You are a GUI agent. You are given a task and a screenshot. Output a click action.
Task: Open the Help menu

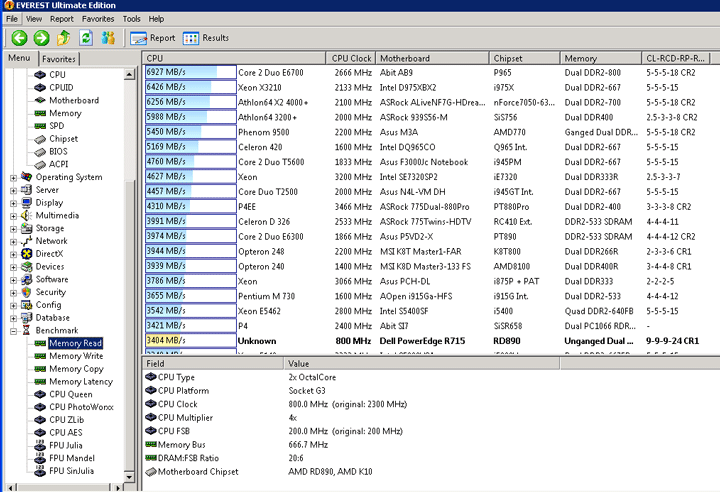(156, 19)
